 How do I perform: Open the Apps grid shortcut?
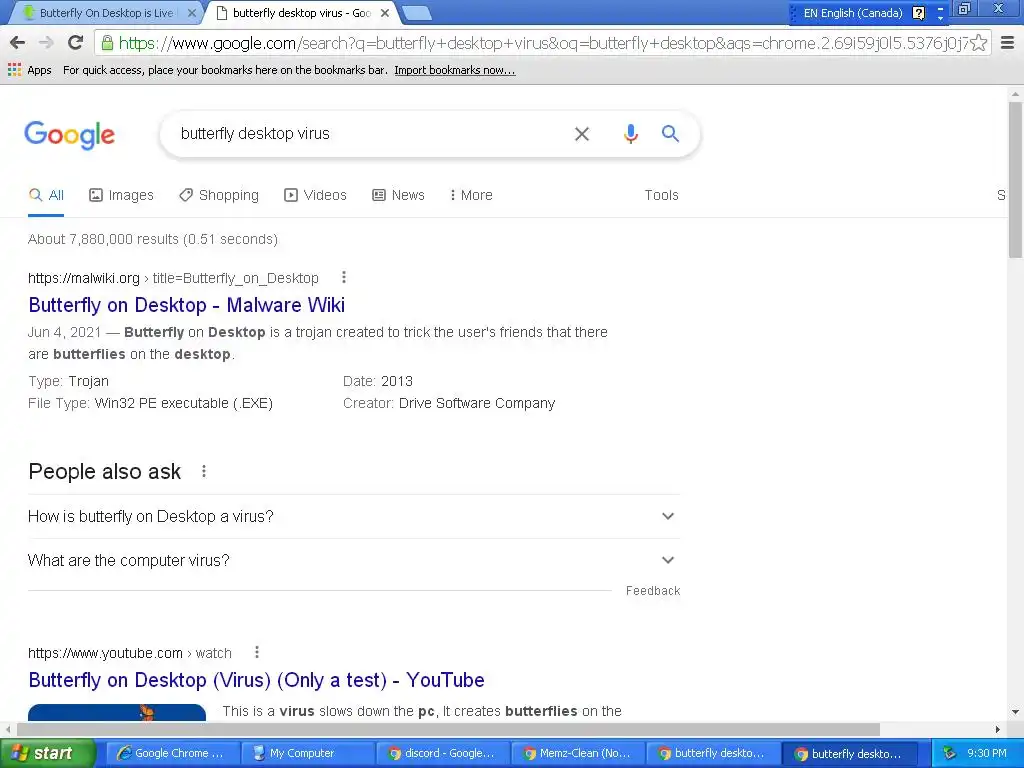tap(30, 70)
